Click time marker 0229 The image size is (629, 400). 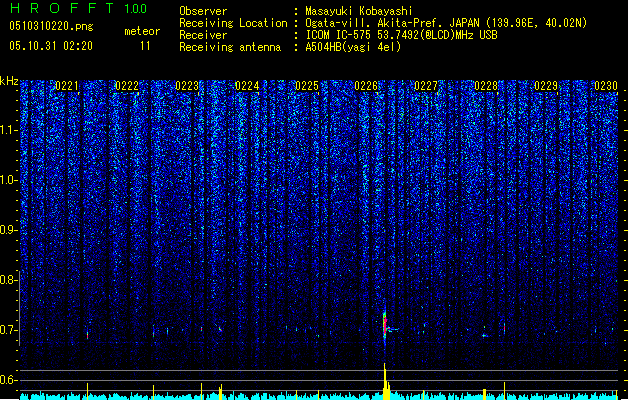click(x=546, y=86)
